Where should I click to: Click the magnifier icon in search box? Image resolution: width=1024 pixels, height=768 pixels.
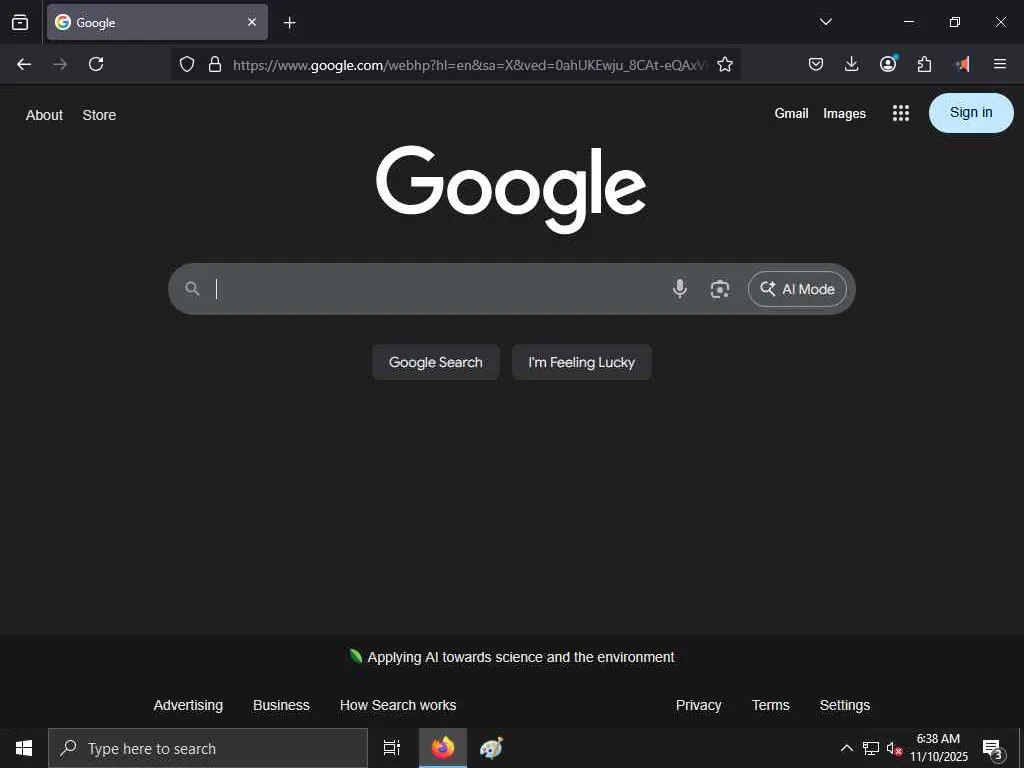click(x=192, y=289)
